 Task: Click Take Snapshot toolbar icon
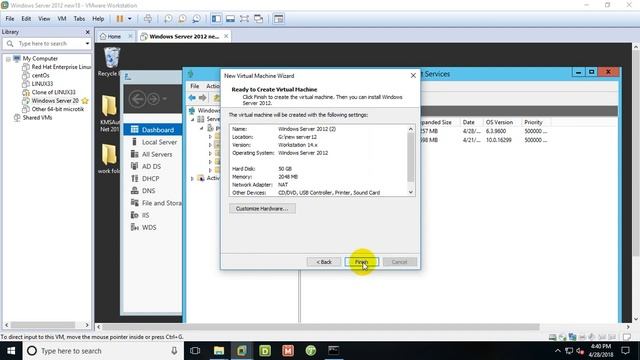coord(168,19)
